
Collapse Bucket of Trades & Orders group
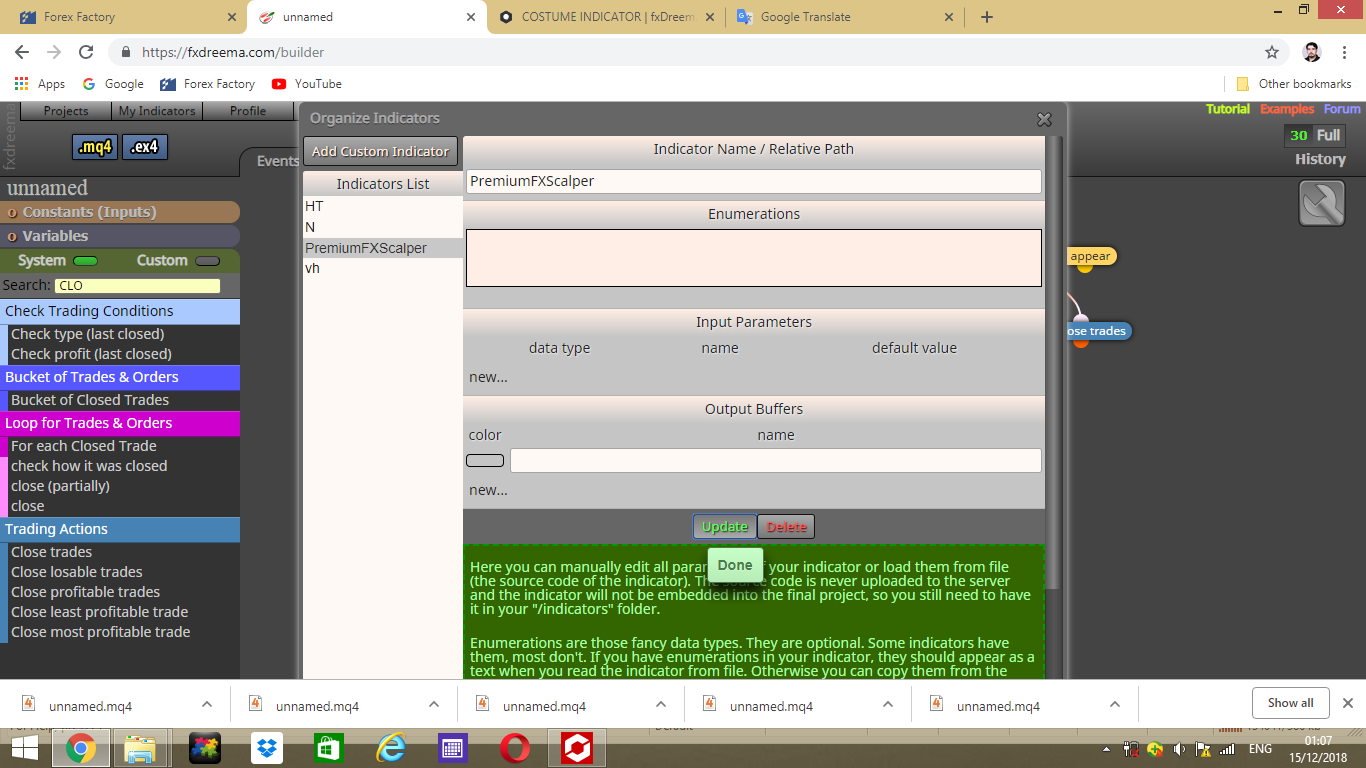(120, 377)
